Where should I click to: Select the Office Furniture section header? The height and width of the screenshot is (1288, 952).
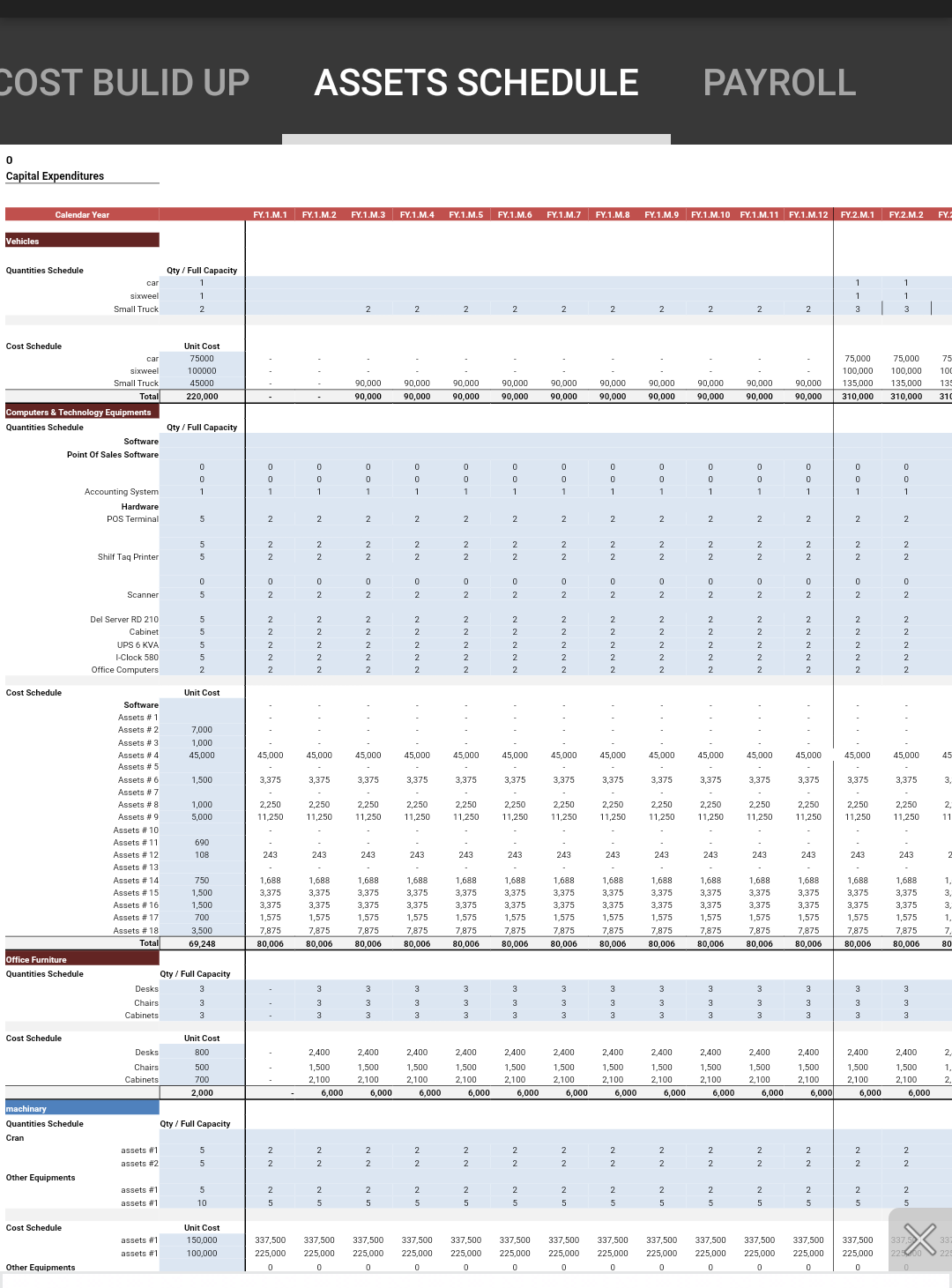pyautogui.click(x=82, y=959)
